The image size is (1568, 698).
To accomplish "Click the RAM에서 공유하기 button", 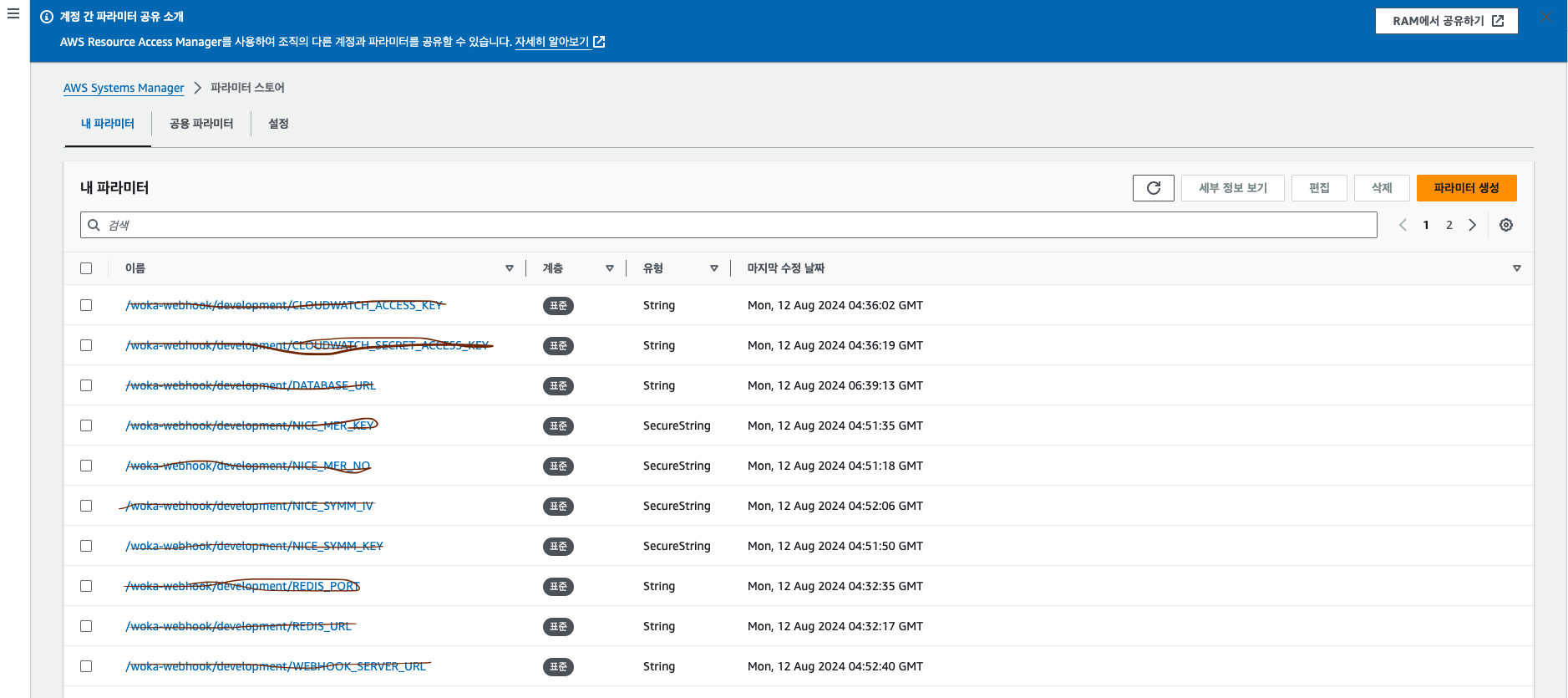I will [1447, 21].
